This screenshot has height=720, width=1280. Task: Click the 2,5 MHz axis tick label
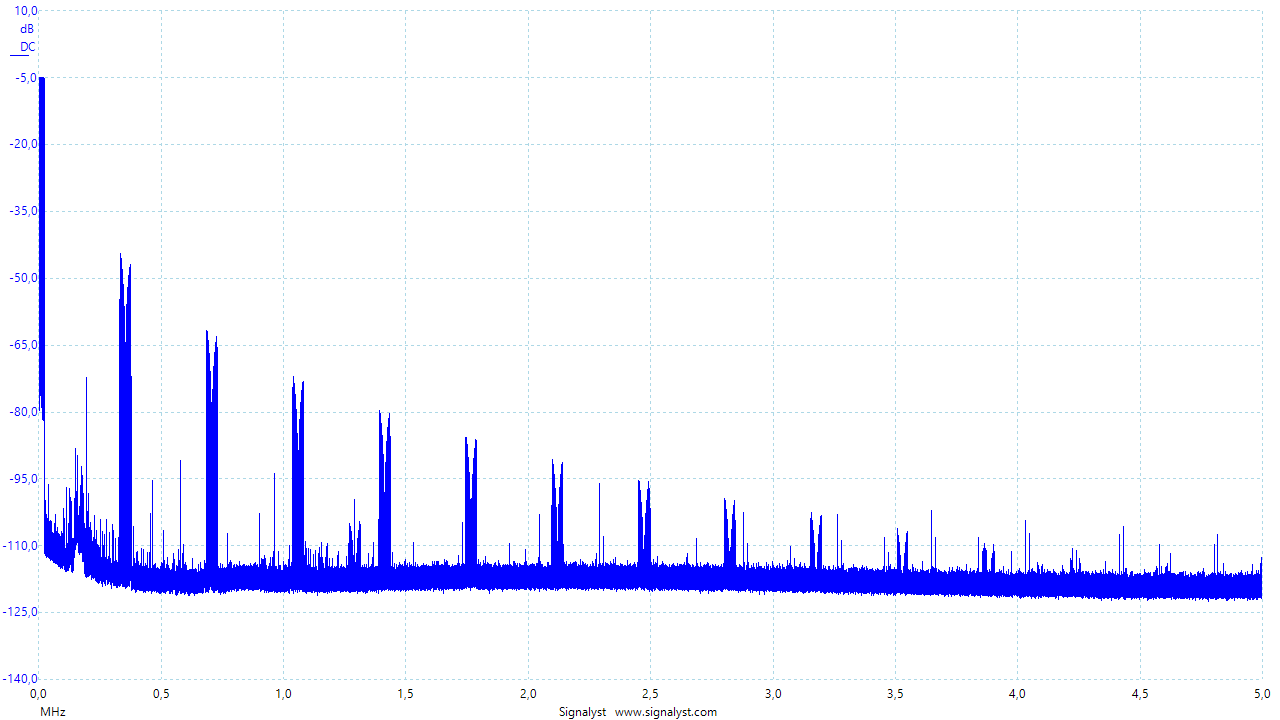(x=650, y=693)
